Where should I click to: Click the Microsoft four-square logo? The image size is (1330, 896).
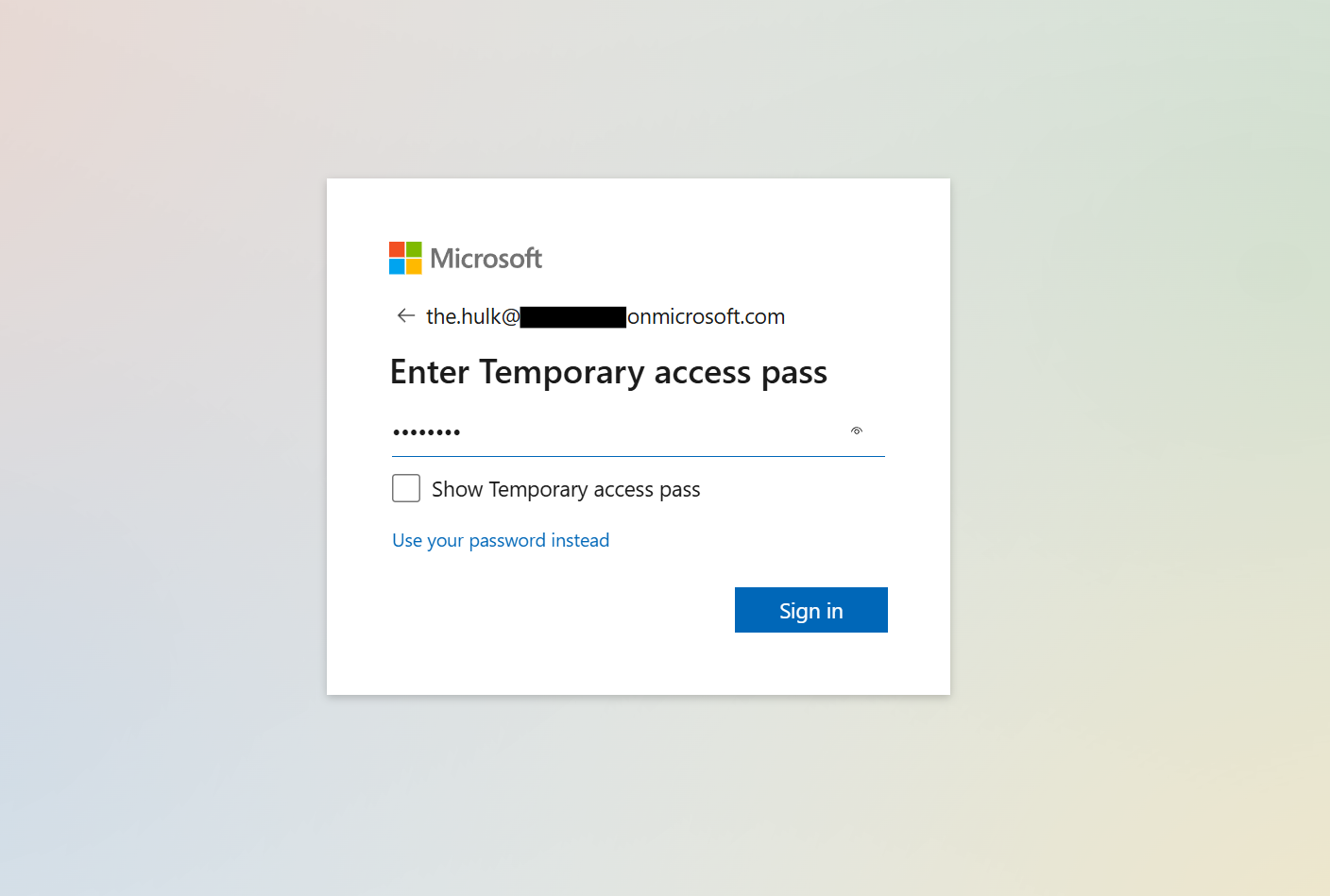[x=405, y=258]
